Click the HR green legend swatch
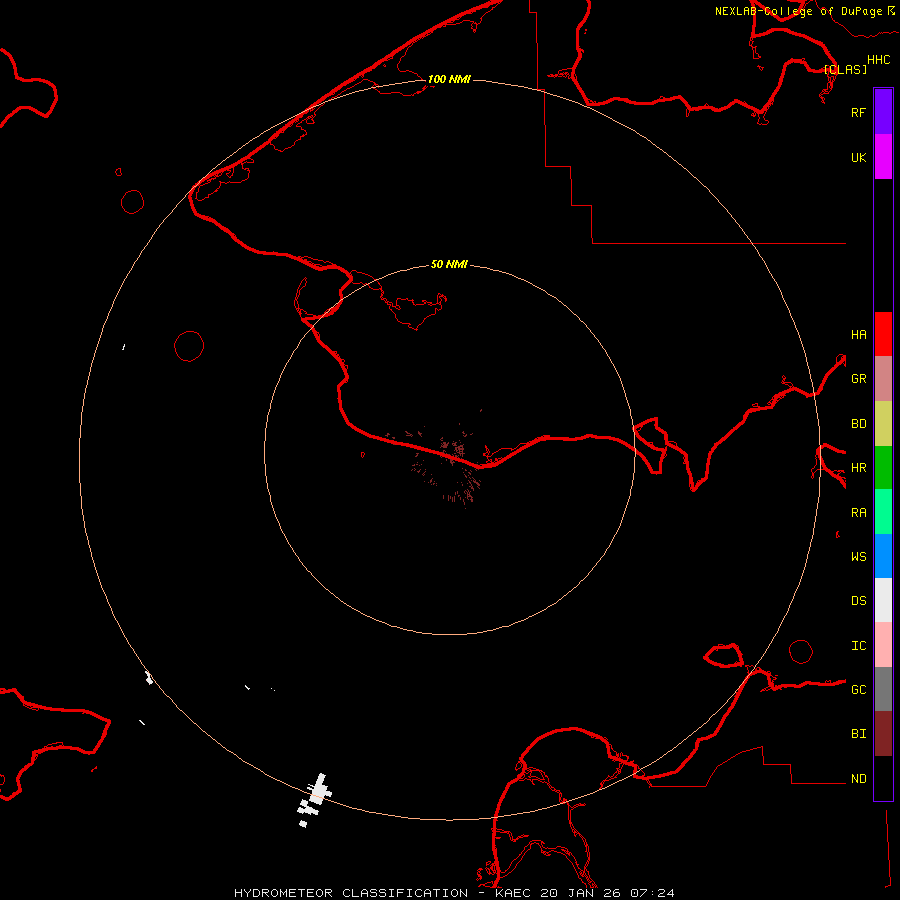This screenshot has height=900, width=900. [883, 468]
